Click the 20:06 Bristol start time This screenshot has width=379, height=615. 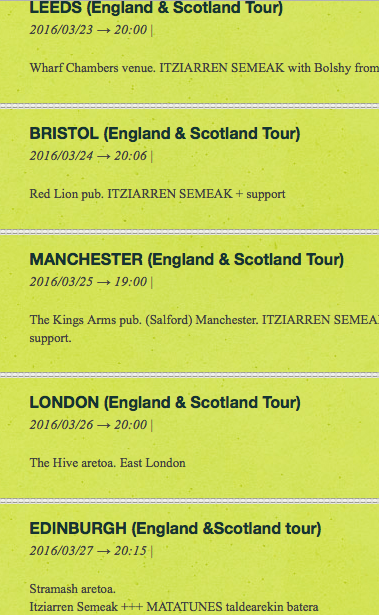tap(130, 156)
